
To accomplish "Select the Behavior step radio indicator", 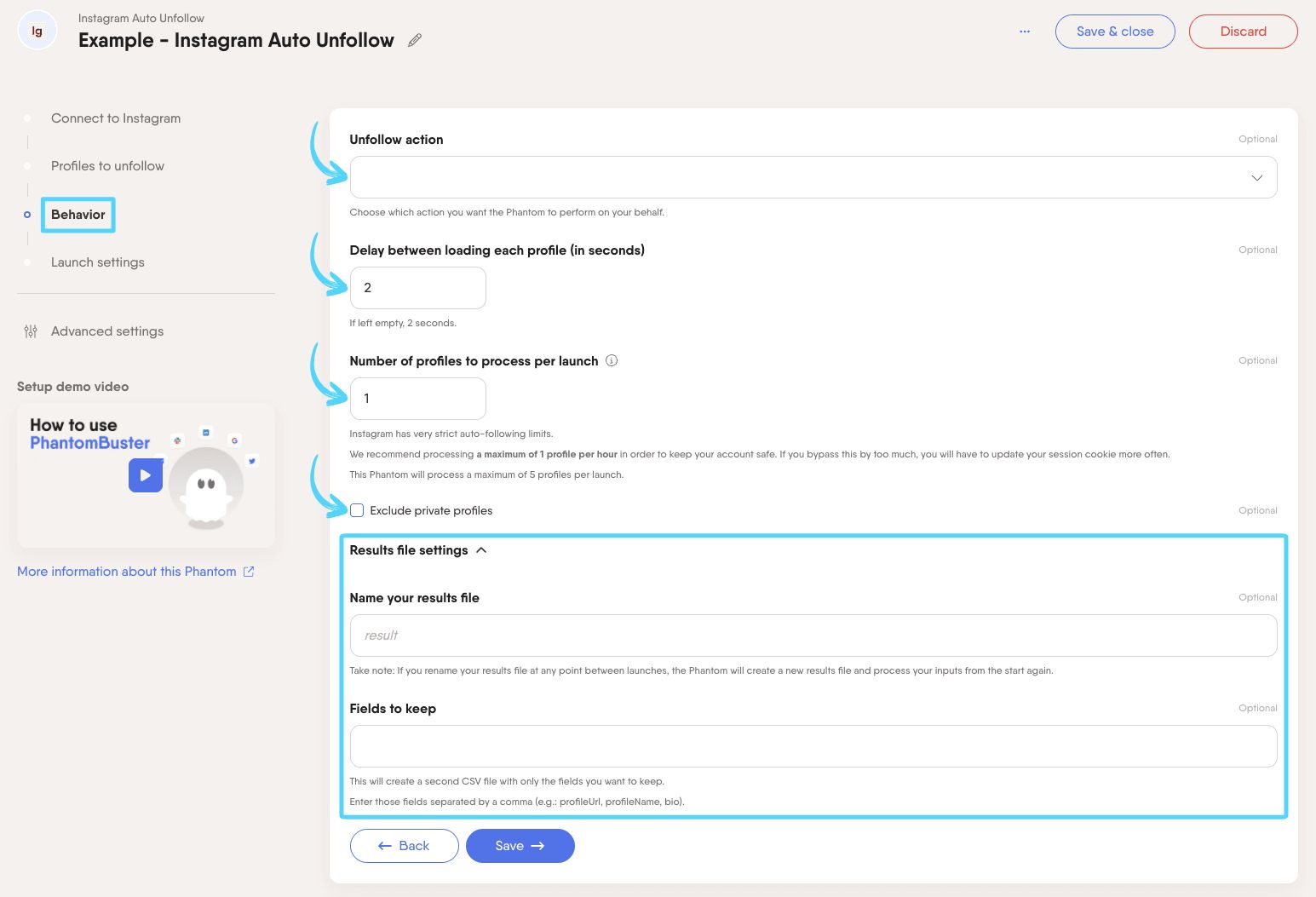I will pos(28,214).
